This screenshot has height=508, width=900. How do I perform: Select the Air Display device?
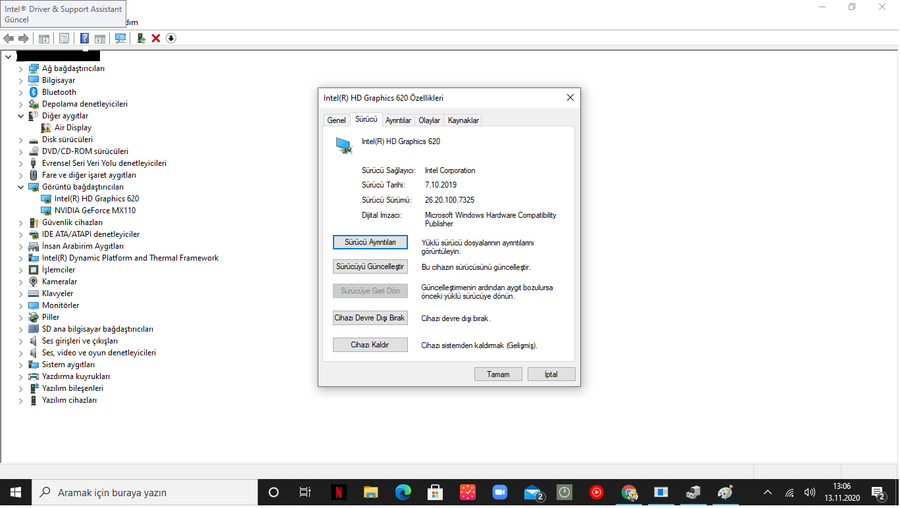73,127
